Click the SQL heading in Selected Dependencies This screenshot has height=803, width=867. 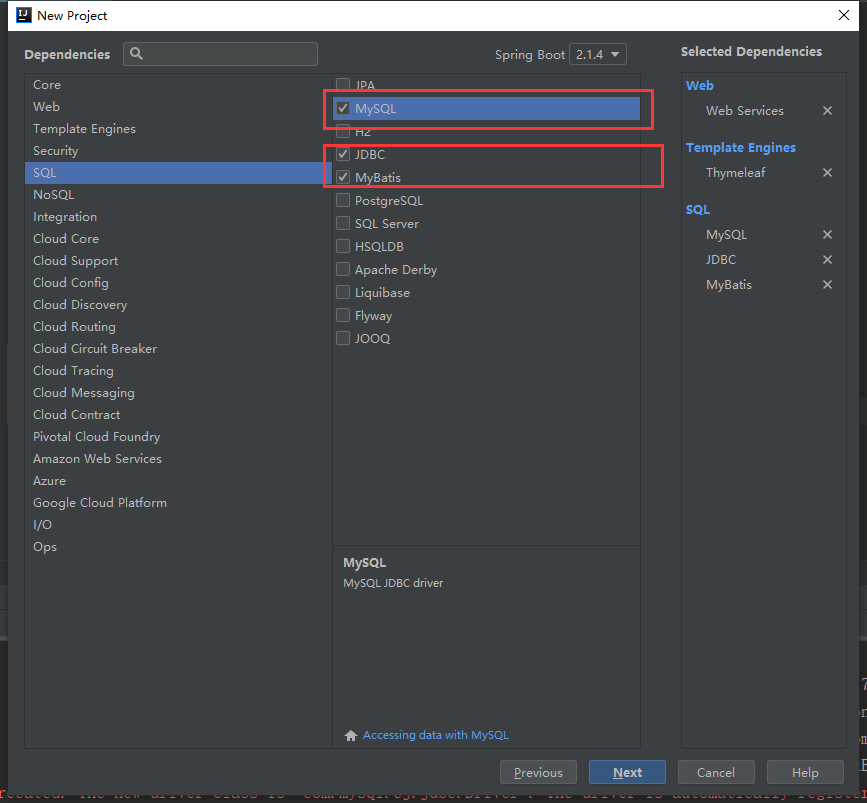pos(698,210)
